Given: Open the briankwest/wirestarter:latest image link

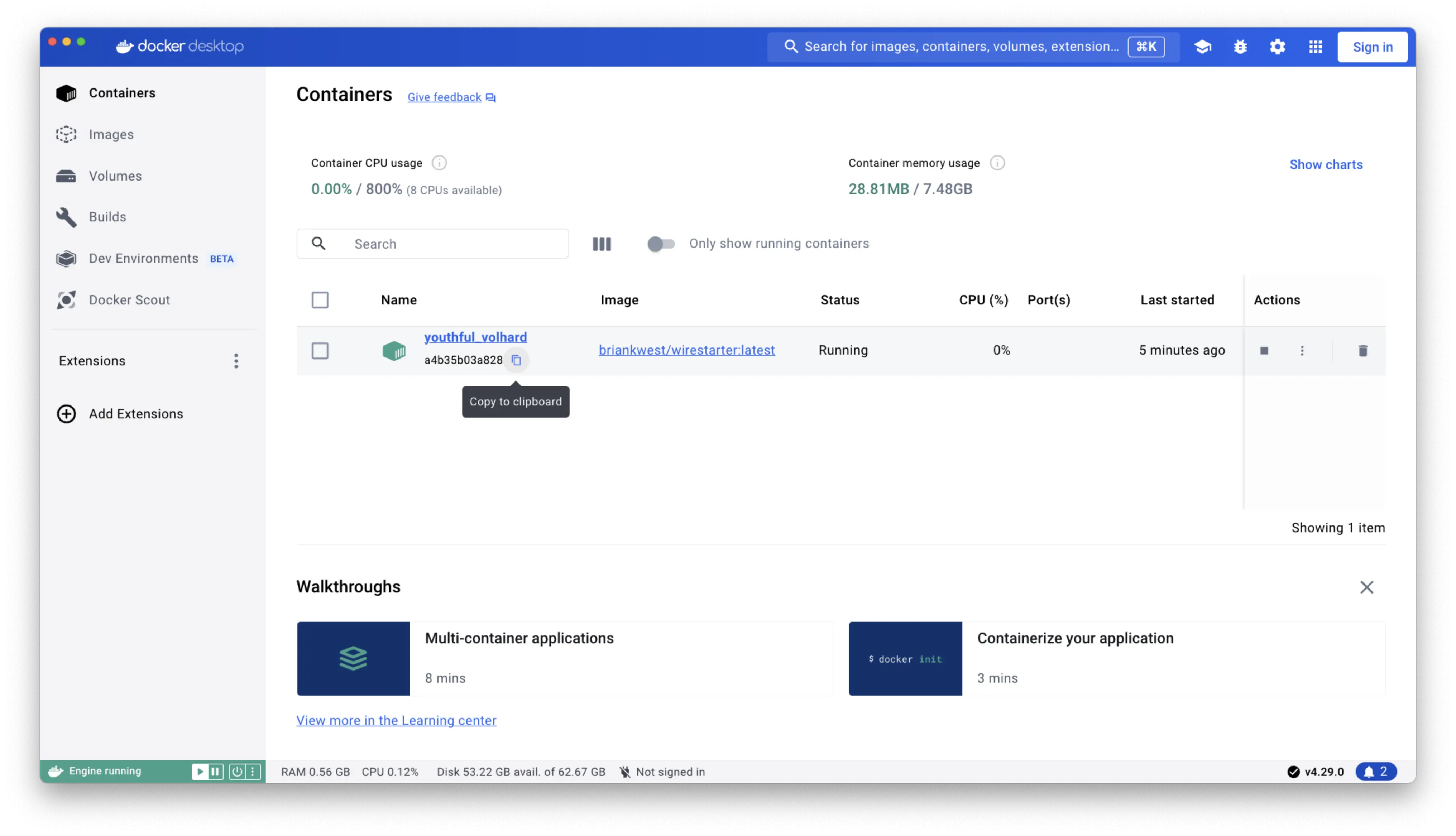Looking at the screenshot, I should [687, 350].
